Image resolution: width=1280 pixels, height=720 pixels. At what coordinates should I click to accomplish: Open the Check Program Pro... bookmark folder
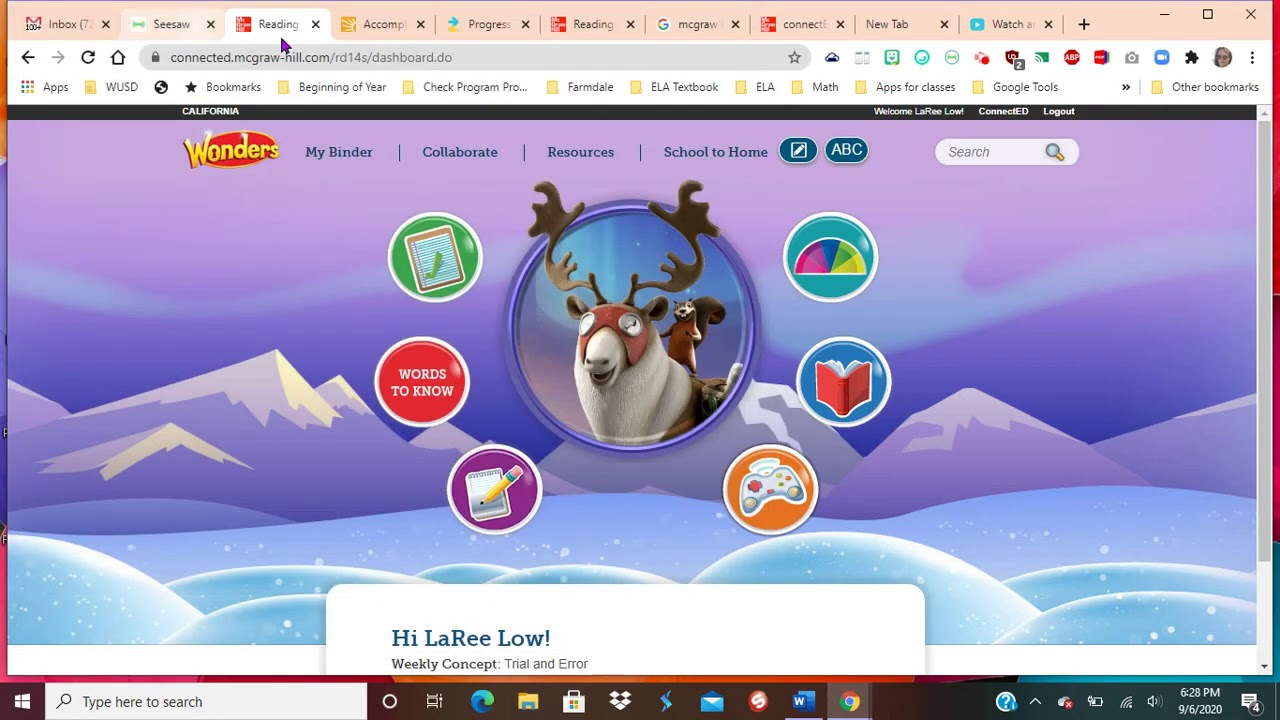click(x=464, y=87)
